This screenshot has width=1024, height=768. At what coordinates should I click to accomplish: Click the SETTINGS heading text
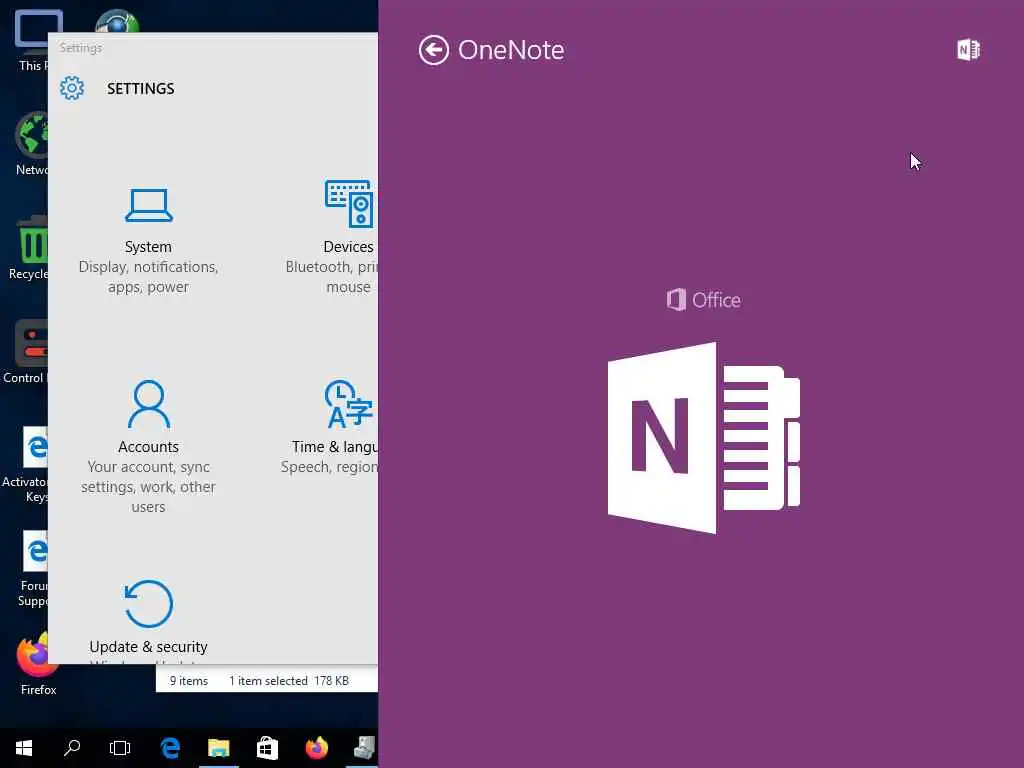140,89
